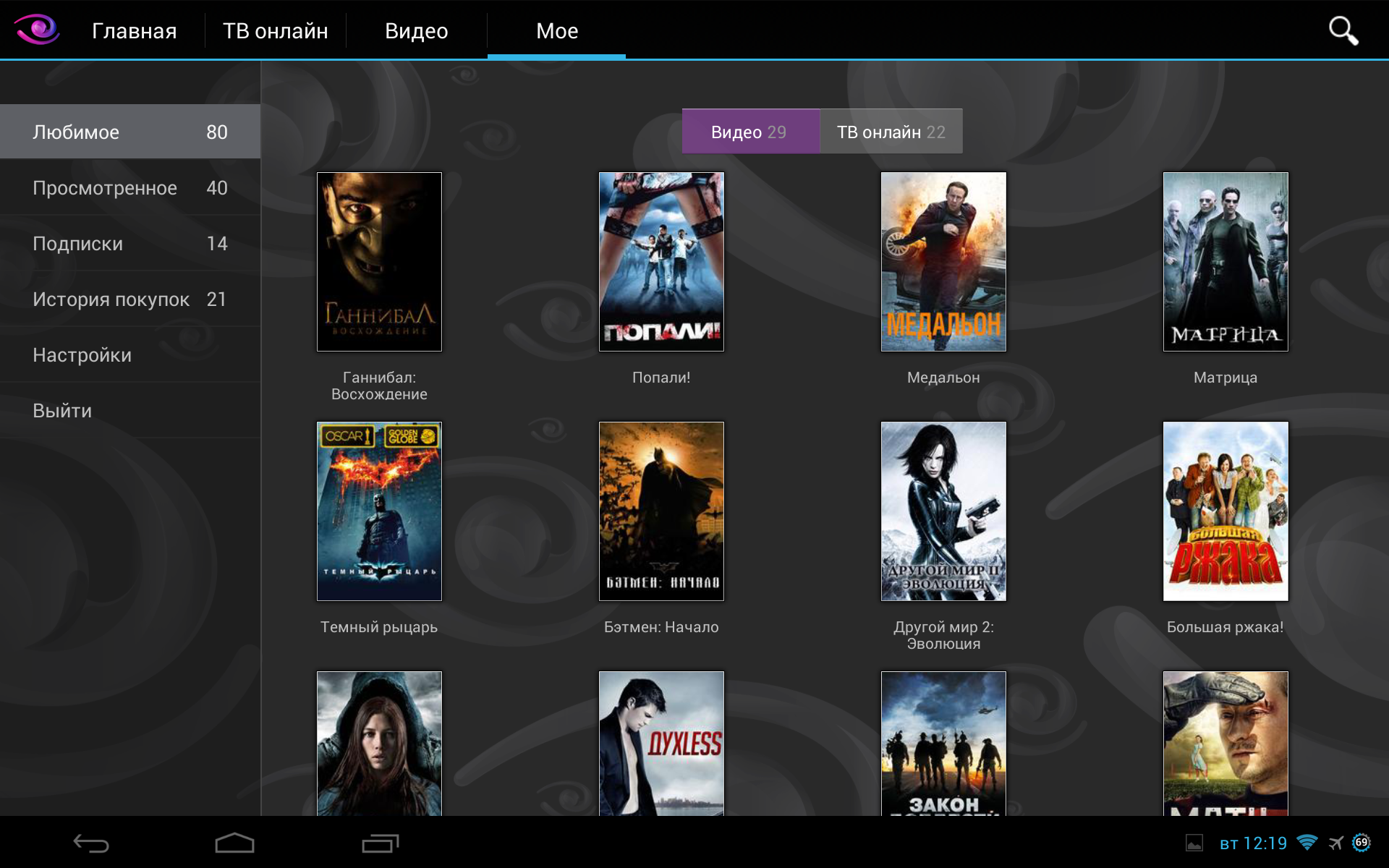Click the title Другой мир 2: Эволюция
The image size is (1389, 868).
(943, 635)
